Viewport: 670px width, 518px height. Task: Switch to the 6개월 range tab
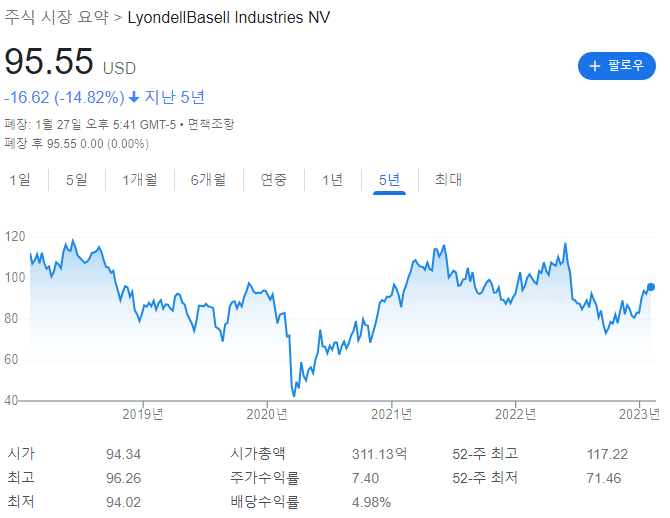(208, 180)
